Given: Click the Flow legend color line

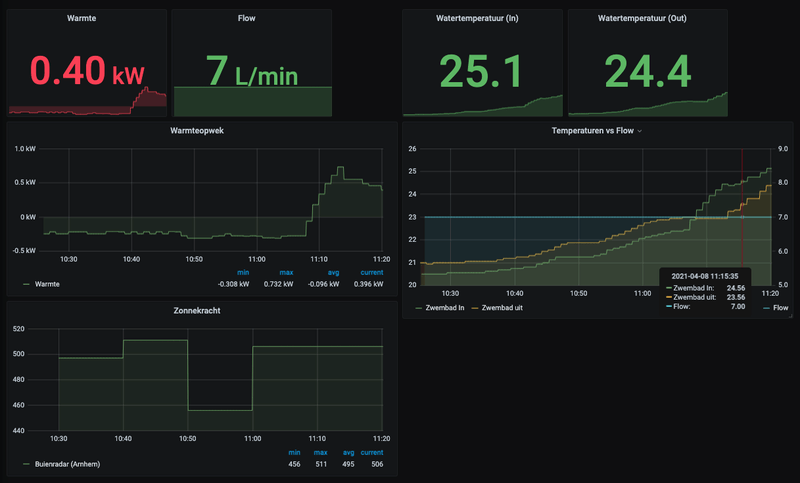Looking at the screenshot, I should pyautogui.click(x=766, y=308).
